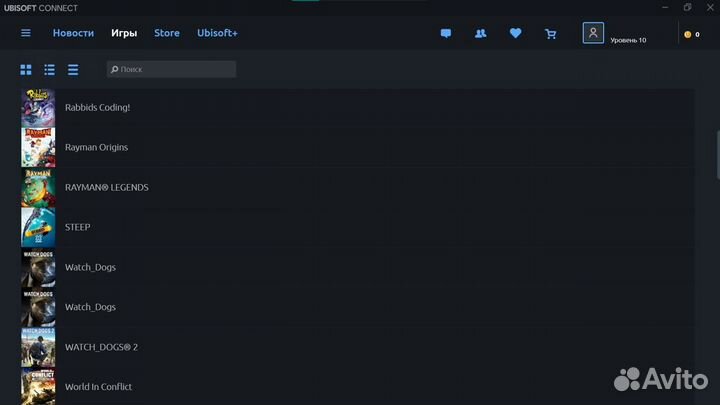Select the Игры tab
The image size is (720, 405).
(124, 33)
